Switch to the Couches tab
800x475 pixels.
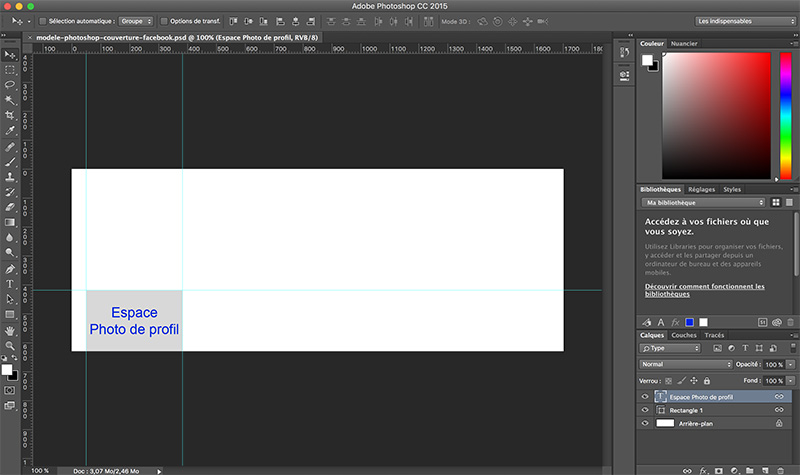pos(684,335)
